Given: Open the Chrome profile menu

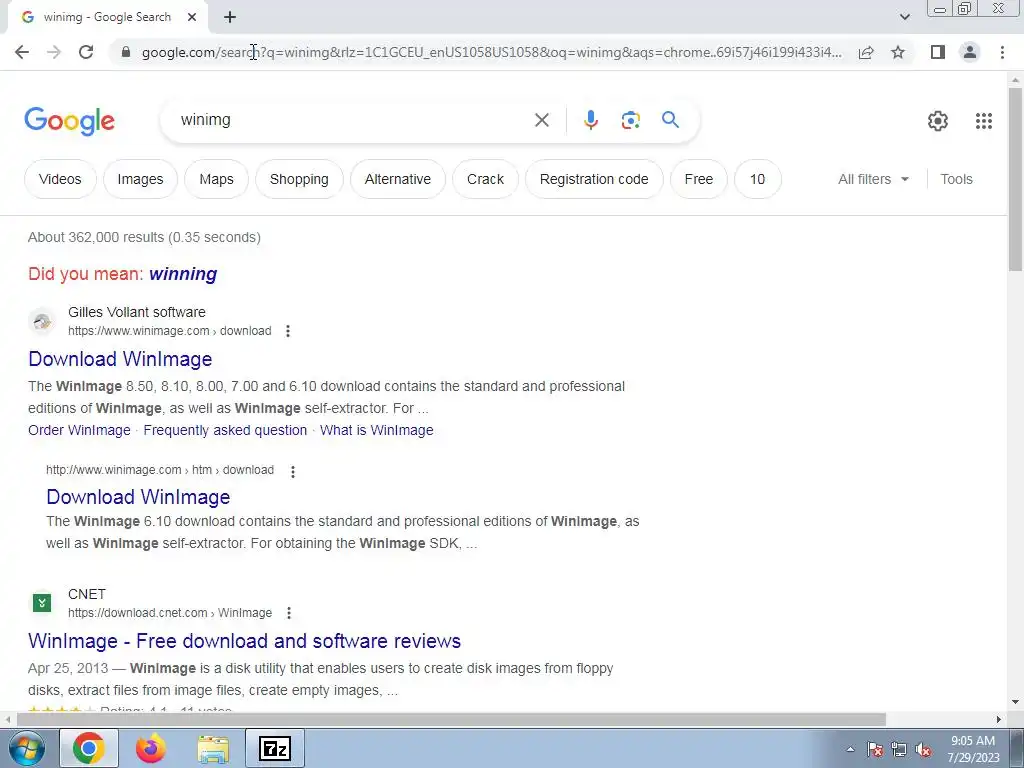Looking at the screenshot, I should coord(970,52).
